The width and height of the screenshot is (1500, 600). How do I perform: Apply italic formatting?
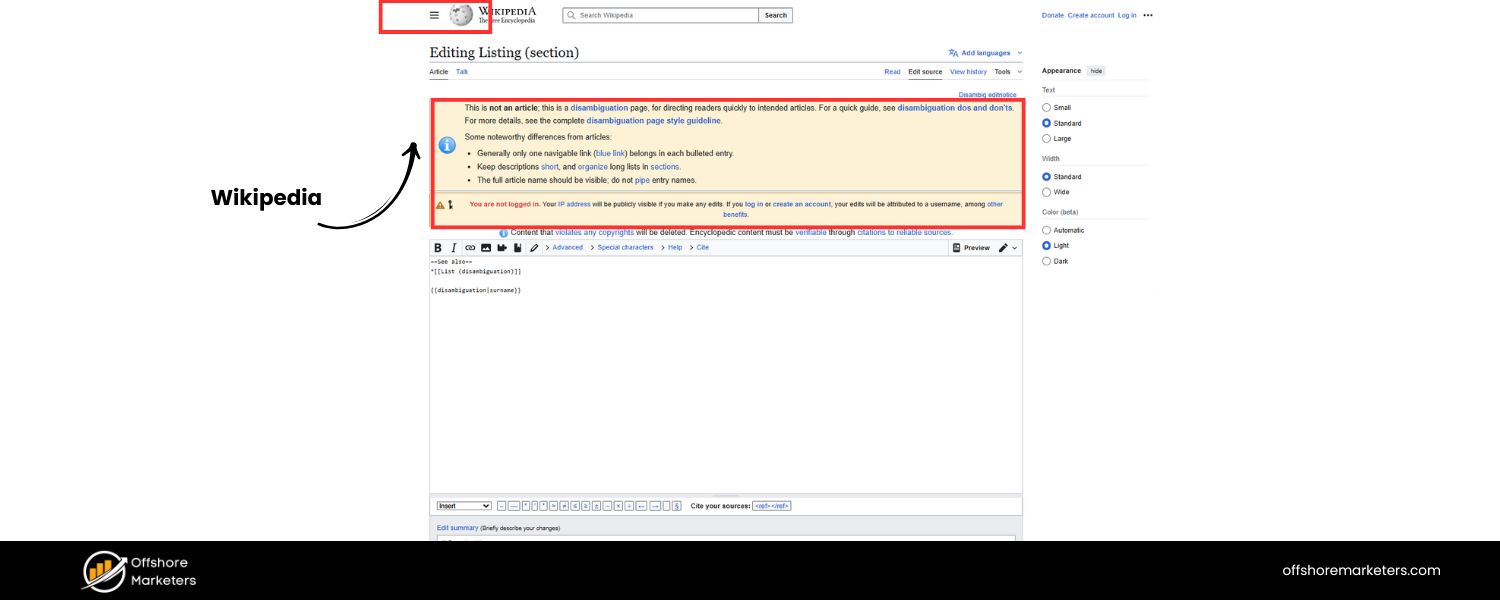tap(453, 247)
